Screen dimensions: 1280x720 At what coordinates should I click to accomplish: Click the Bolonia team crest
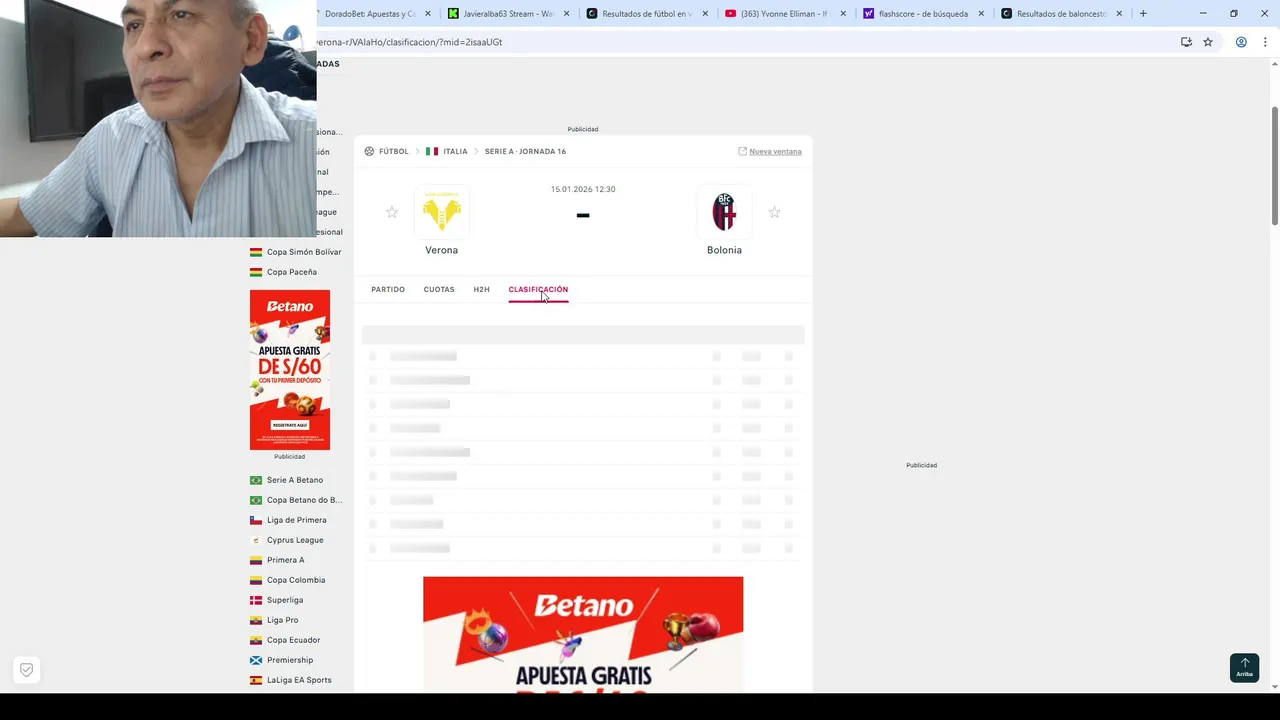[724, 212]
